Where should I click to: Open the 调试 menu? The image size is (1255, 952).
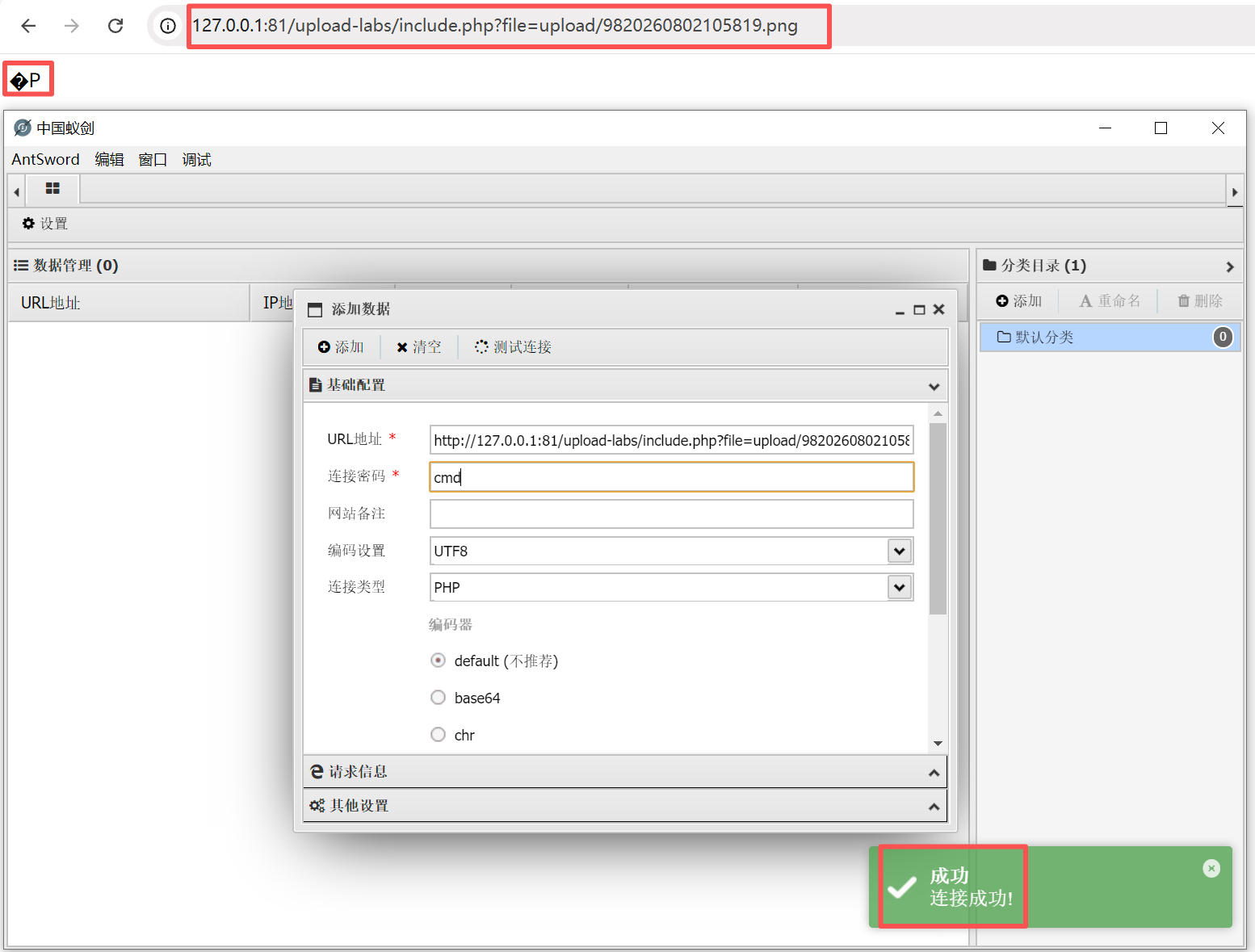point(196,160)
